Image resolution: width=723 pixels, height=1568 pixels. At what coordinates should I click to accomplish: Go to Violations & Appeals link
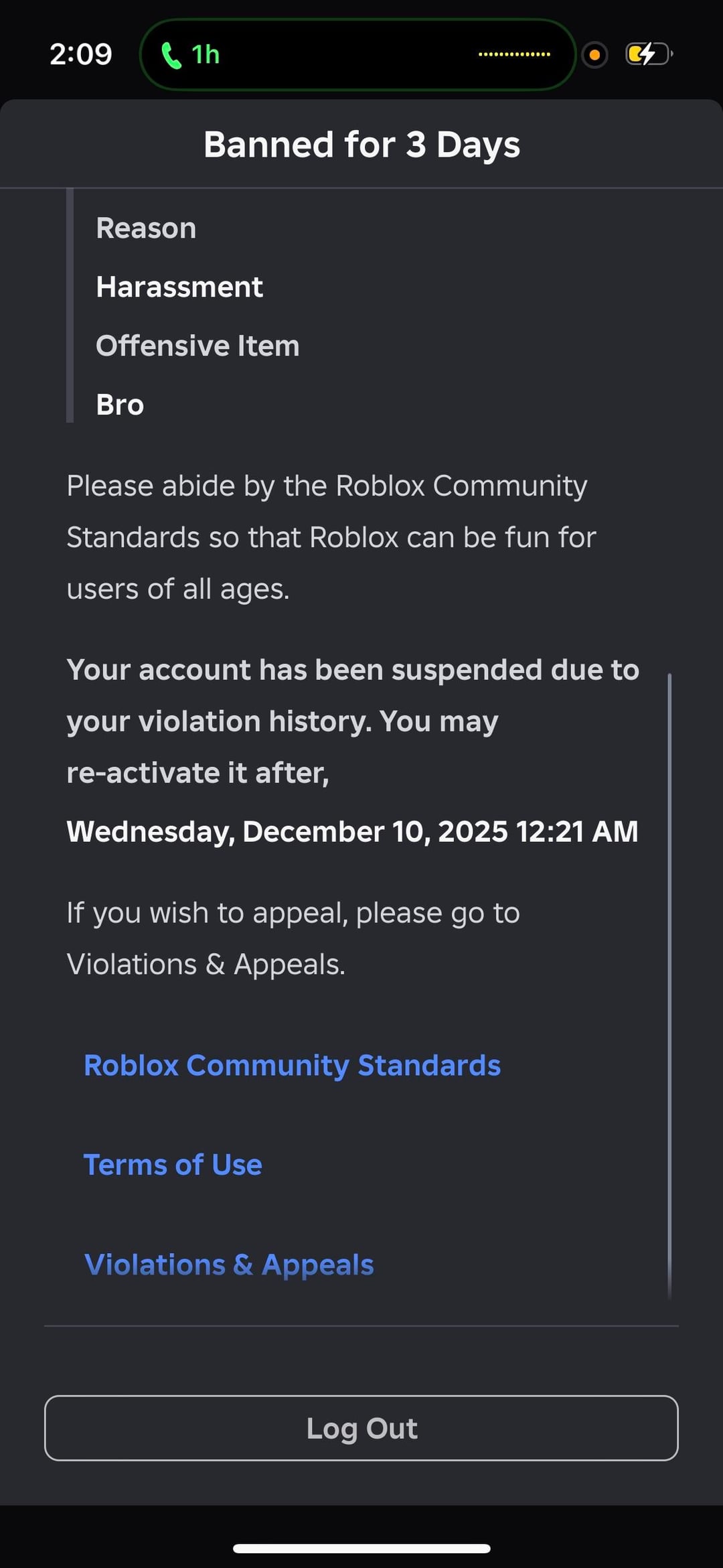click(229, 1265)
